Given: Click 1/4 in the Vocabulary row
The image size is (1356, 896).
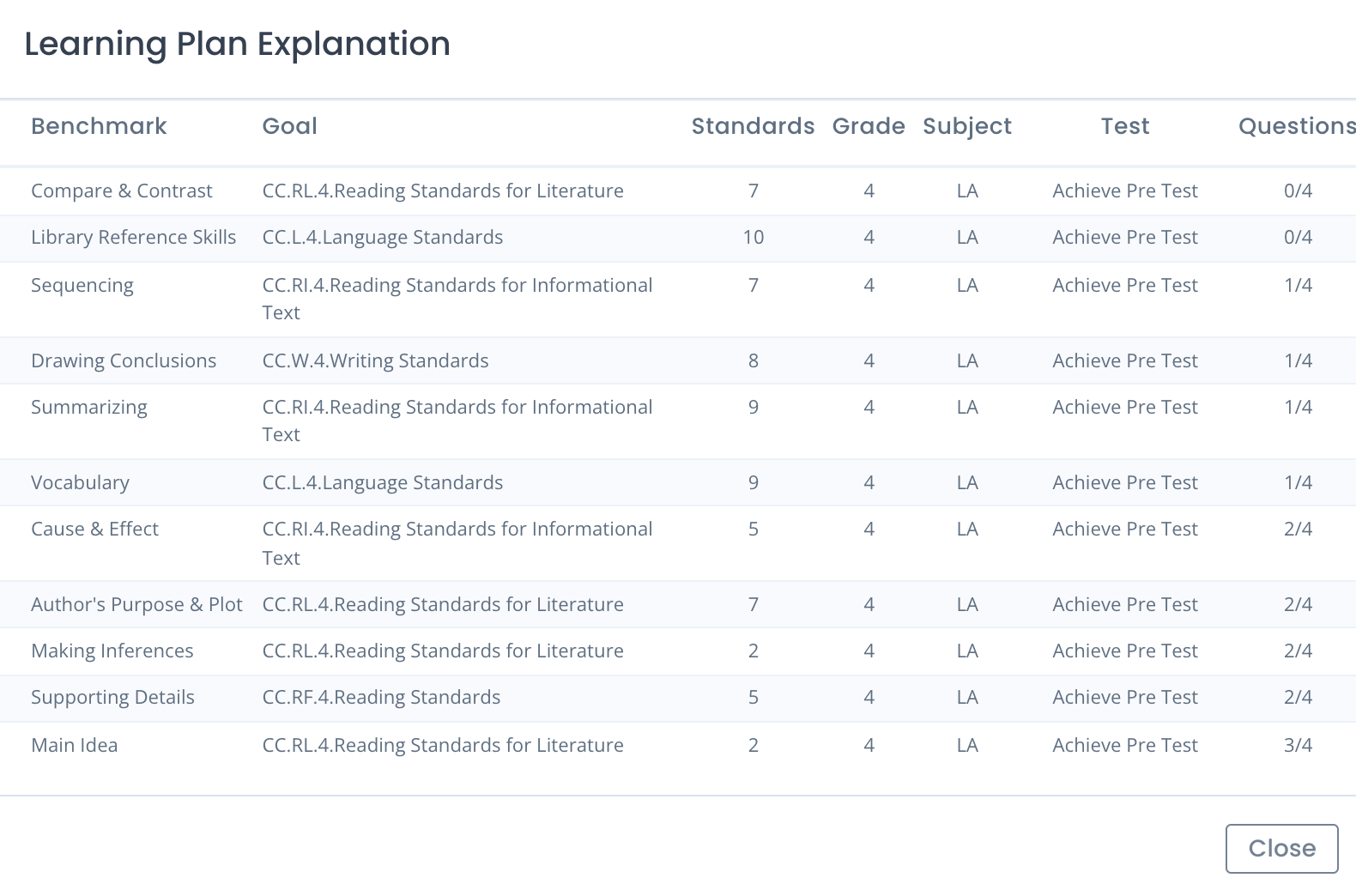Looking at the screenshot, I should 1298,482.
